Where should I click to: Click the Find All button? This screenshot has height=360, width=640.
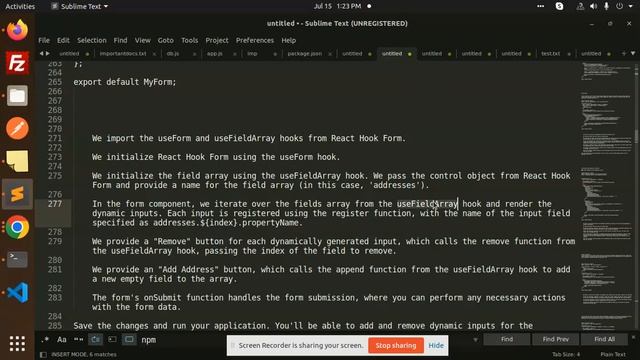604,339
